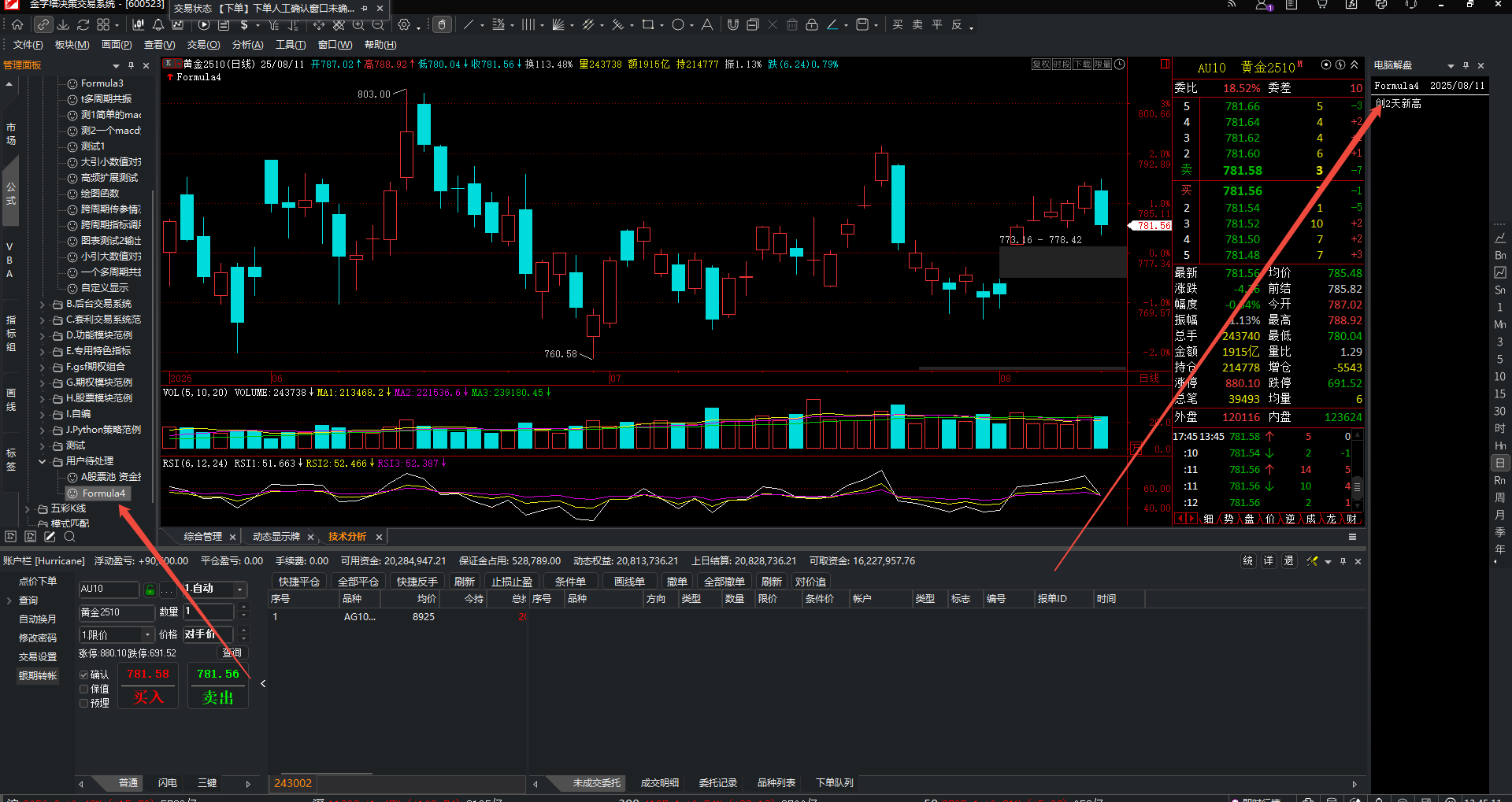Open the settings gear toolbar icon
The image size is (1512, 802).
404,24
